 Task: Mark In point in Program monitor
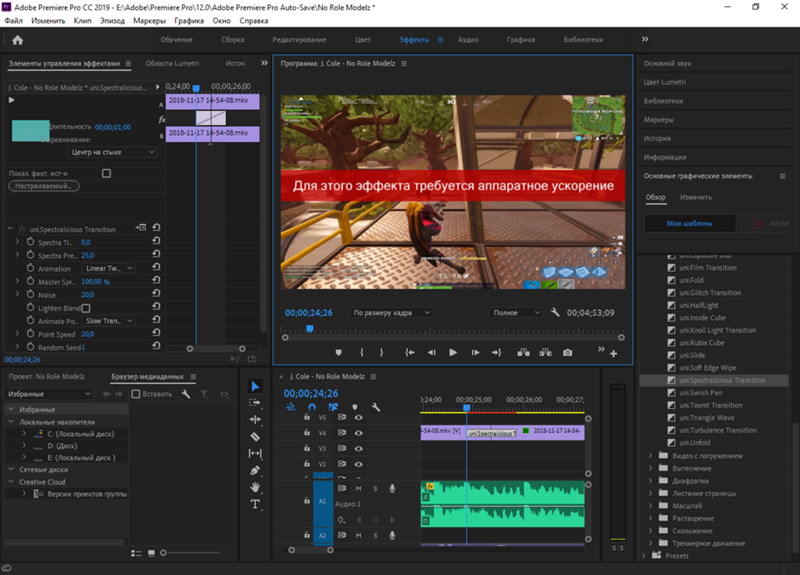[x=362, y=353]
